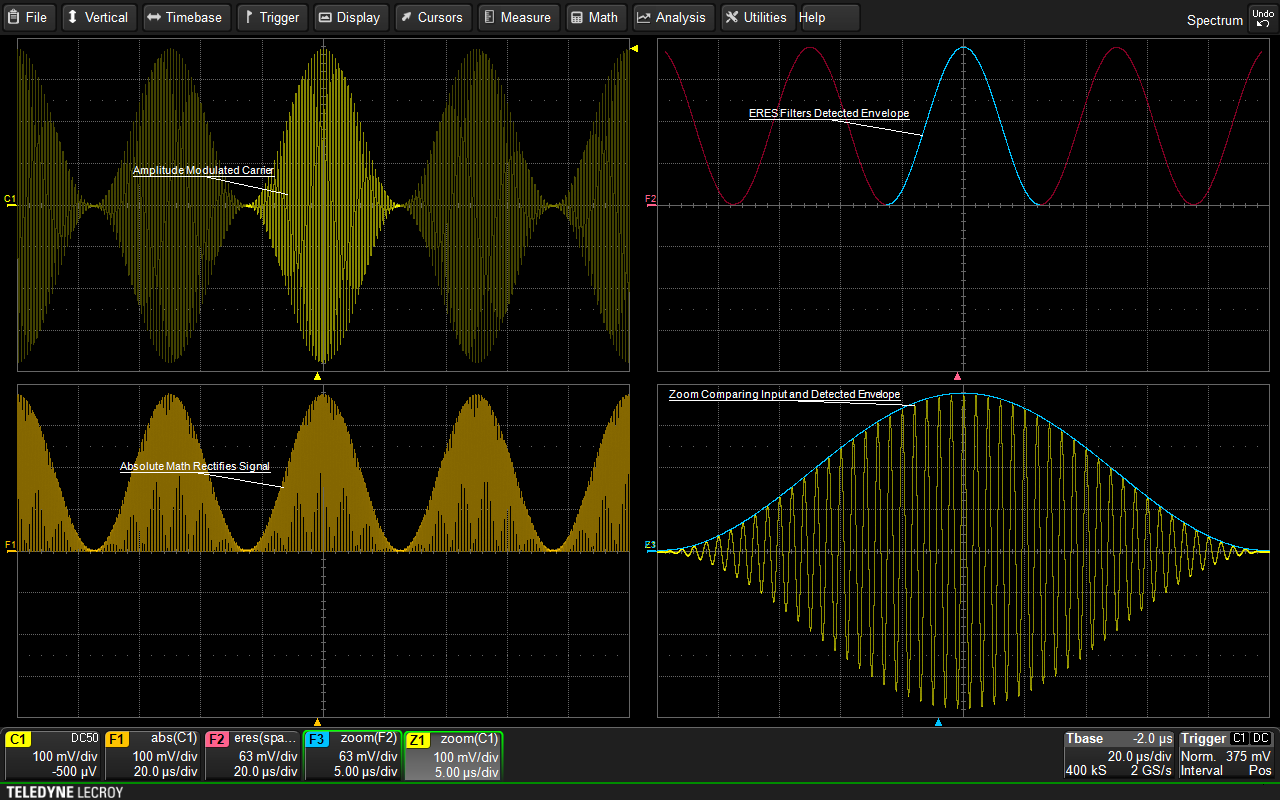The width and height of the screenshot is (1280, 800).
Task: Select the 'Amplitude Modulated Carrier' label
Action: [203, 171]
